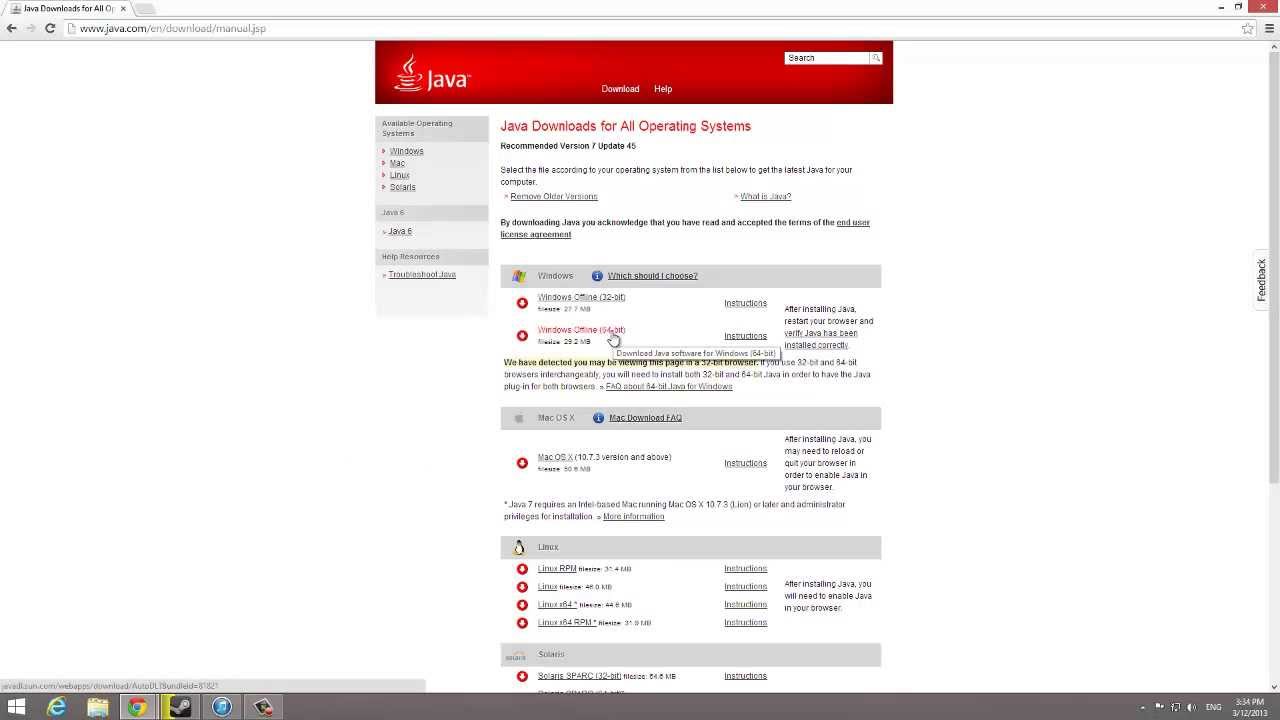Open Instructions for Linux x64 RPM
This screenshot has width=1280, height=720.
pyautogui.click(x=745, y=623)
